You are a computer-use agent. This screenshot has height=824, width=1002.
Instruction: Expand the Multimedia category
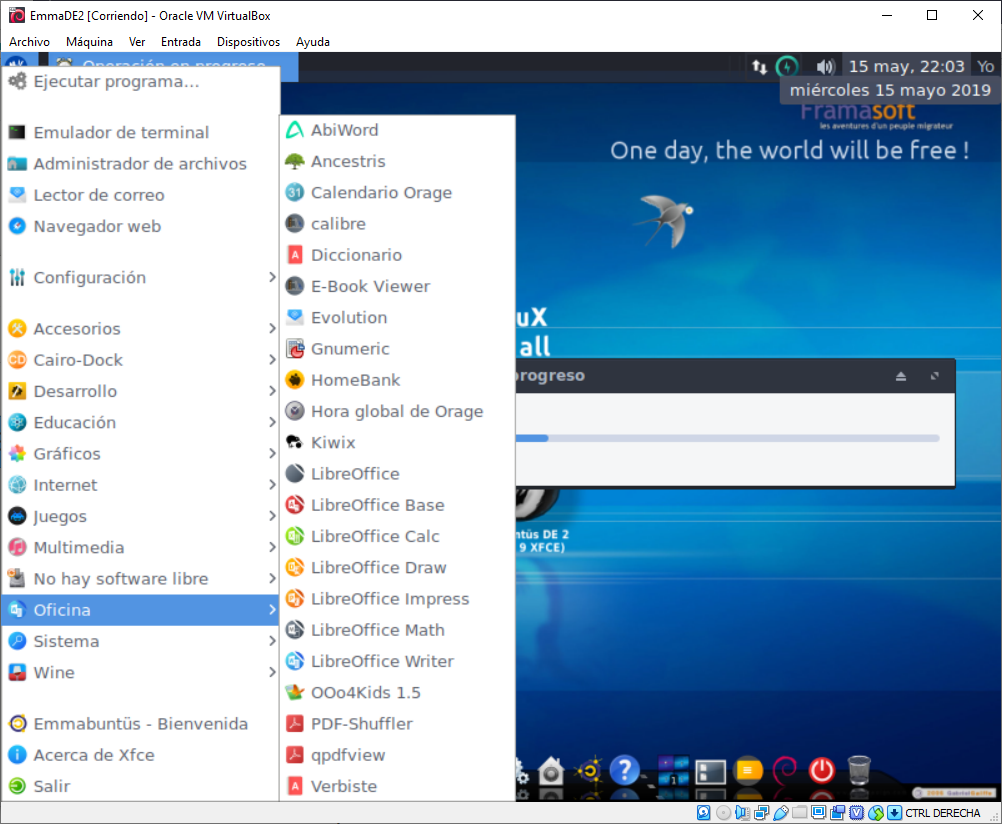point(79,548)
